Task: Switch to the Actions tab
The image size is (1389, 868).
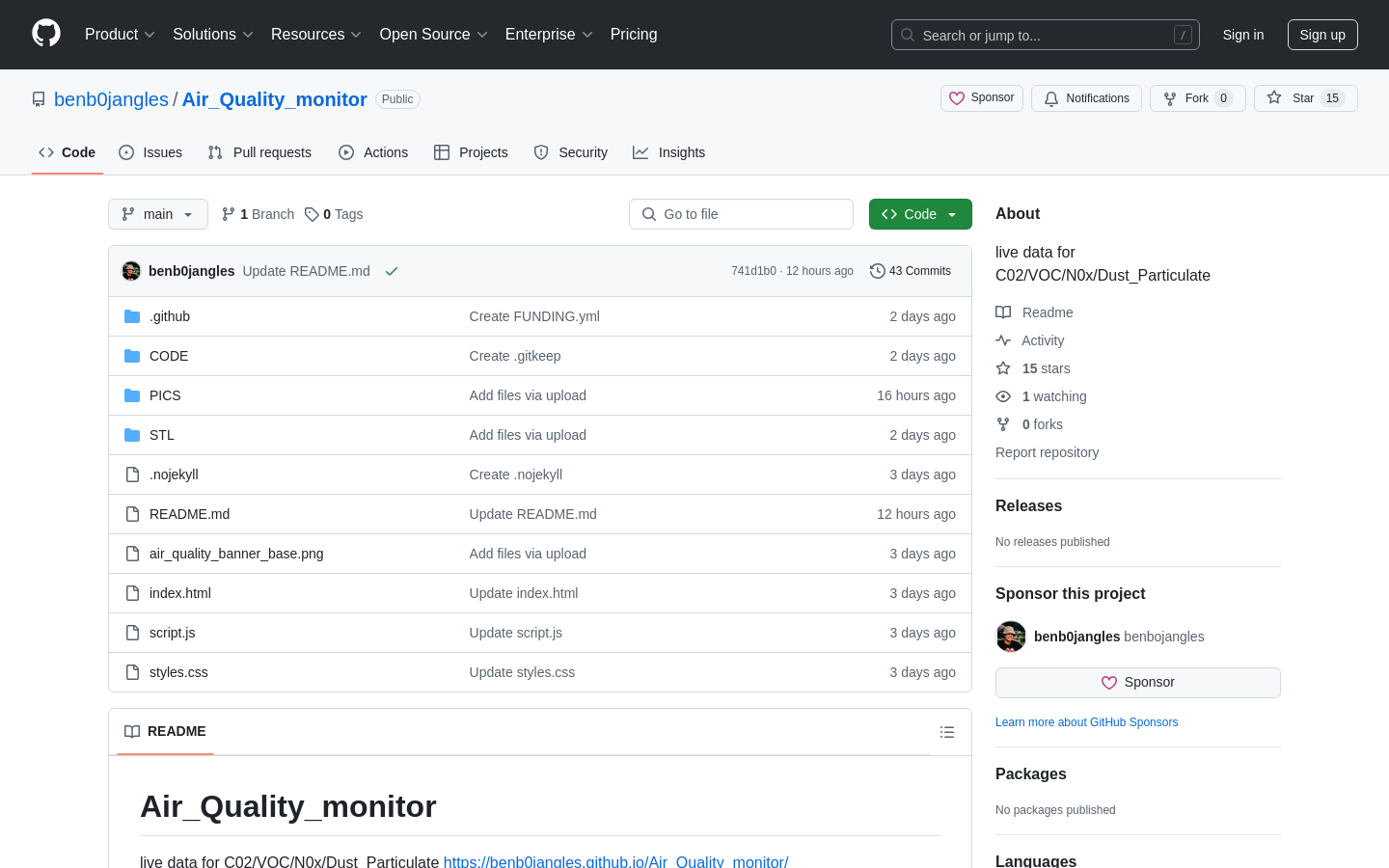Action: click(x=373, y=152)
